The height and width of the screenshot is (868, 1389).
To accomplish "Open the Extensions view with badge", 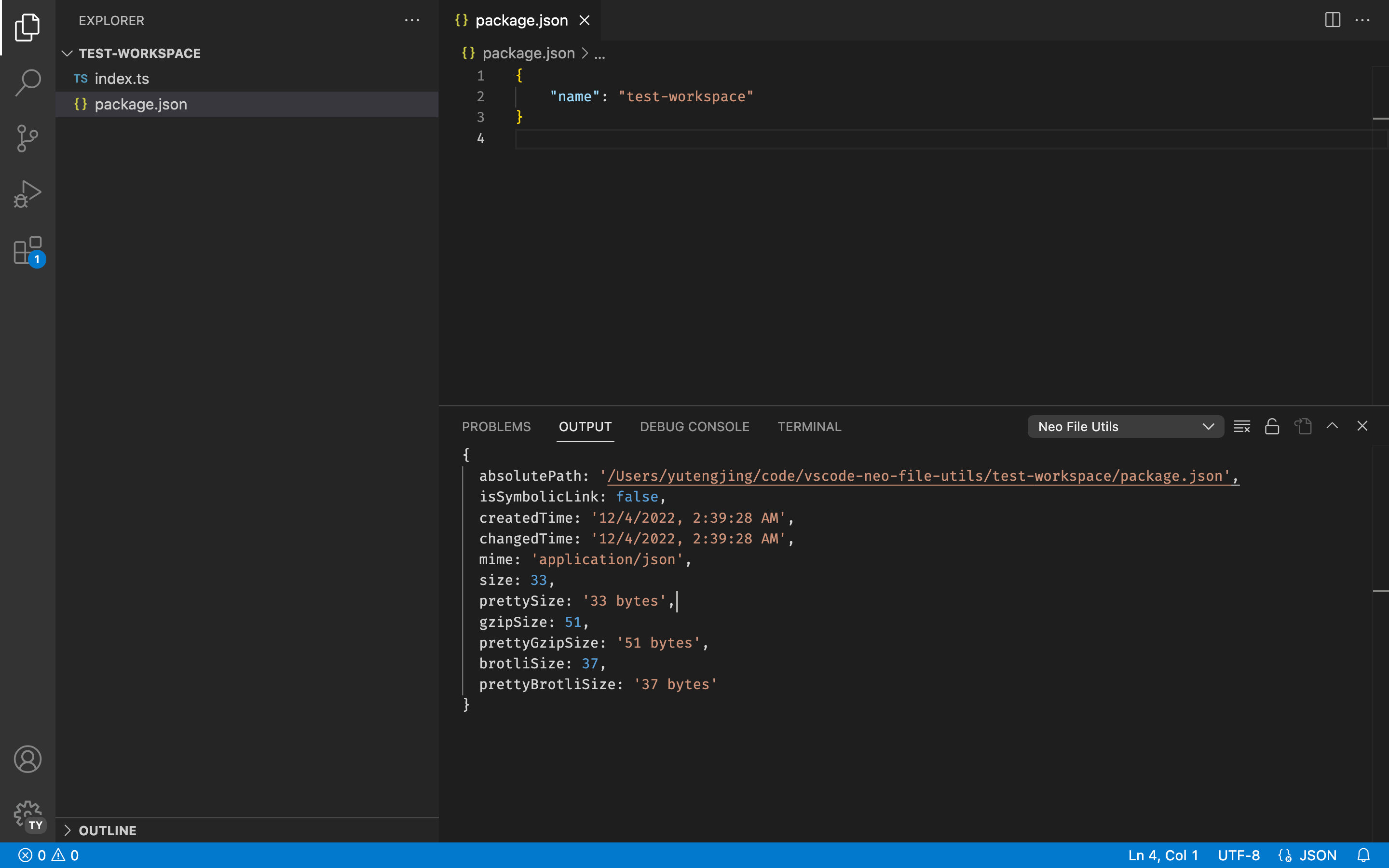I will point(27,250).
